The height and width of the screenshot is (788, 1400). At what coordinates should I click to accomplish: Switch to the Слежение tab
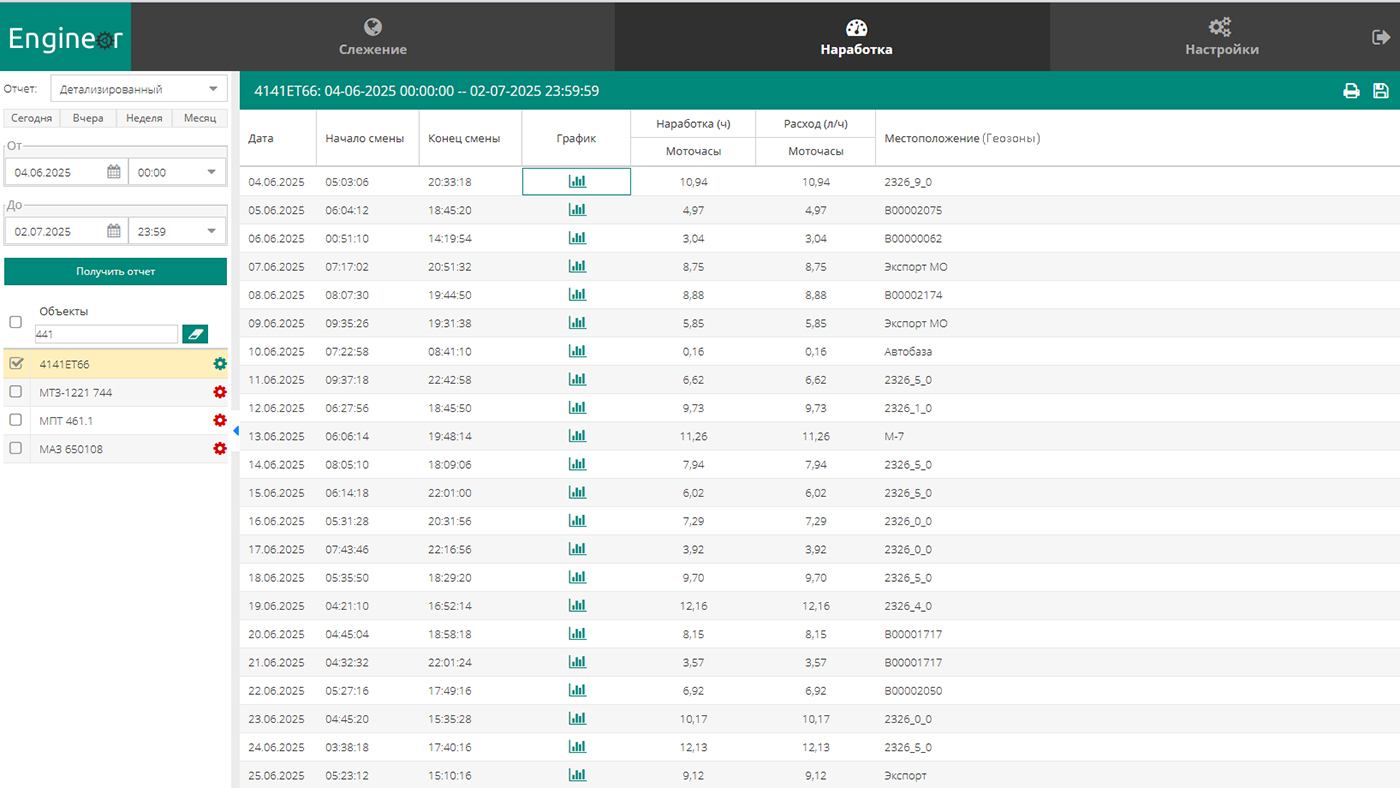click(x=372, y=37)
